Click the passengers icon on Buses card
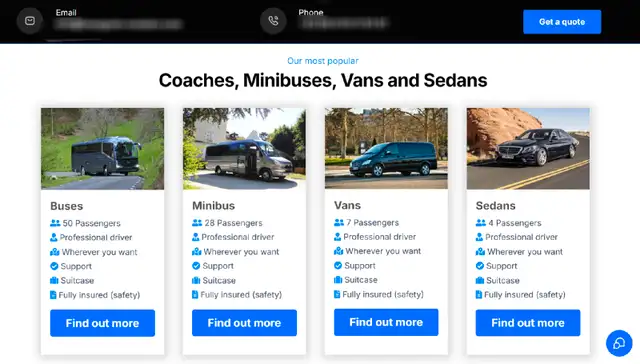The width and height of the screenshot is (640, 364). click(55, 223)
